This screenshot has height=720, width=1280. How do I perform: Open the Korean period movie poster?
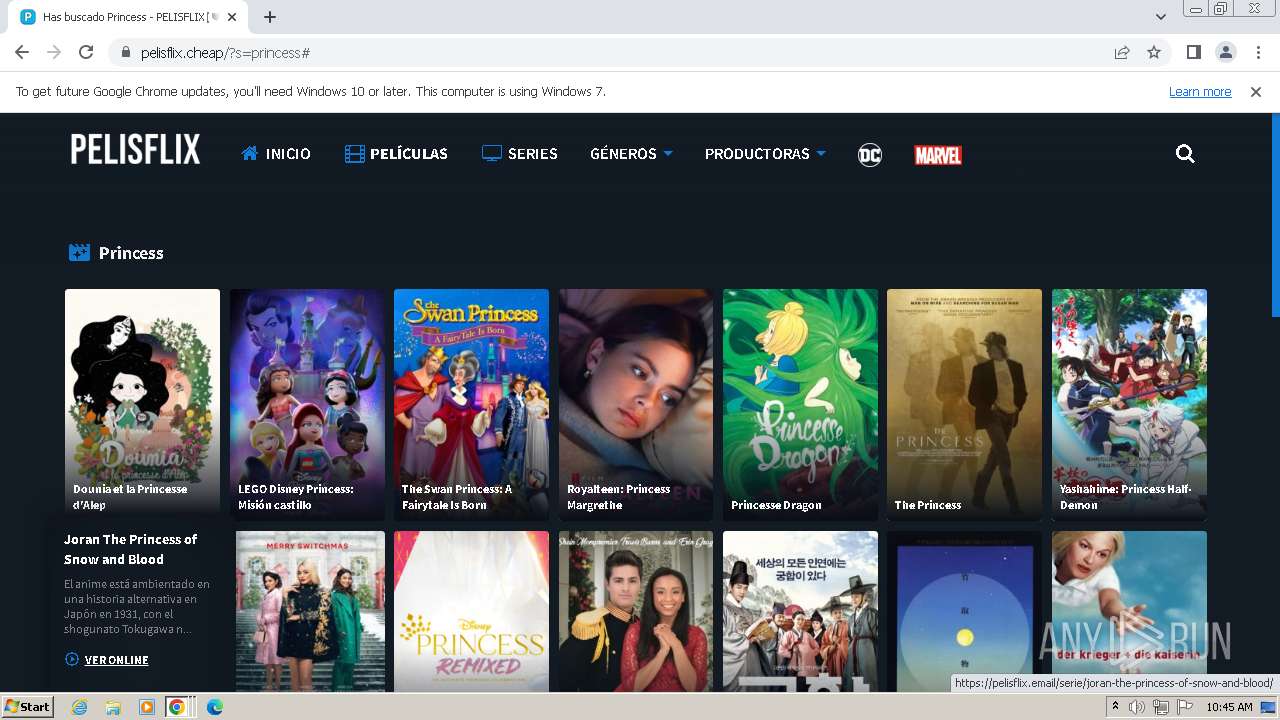click(800, 611)
